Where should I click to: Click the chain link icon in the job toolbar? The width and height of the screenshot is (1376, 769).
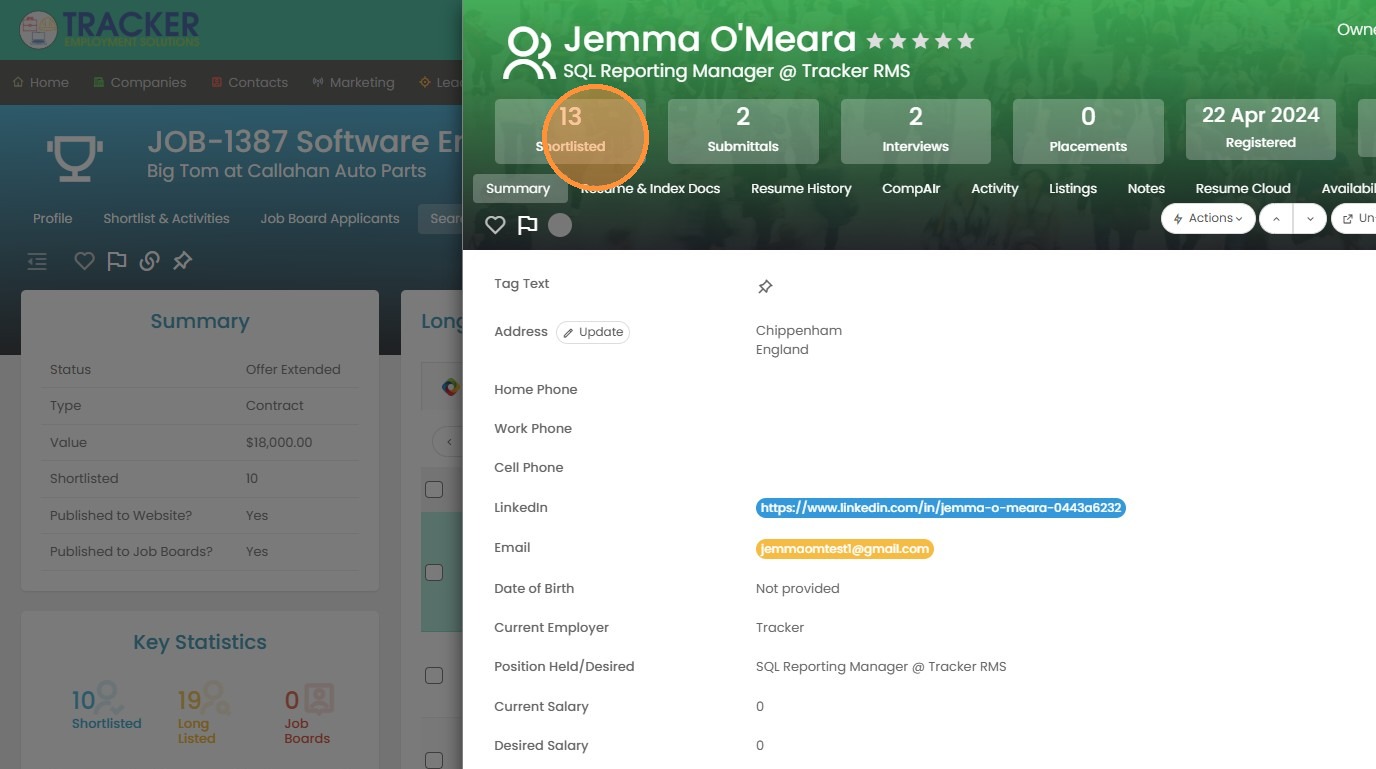pyautogui.click(x=149, y=261)
